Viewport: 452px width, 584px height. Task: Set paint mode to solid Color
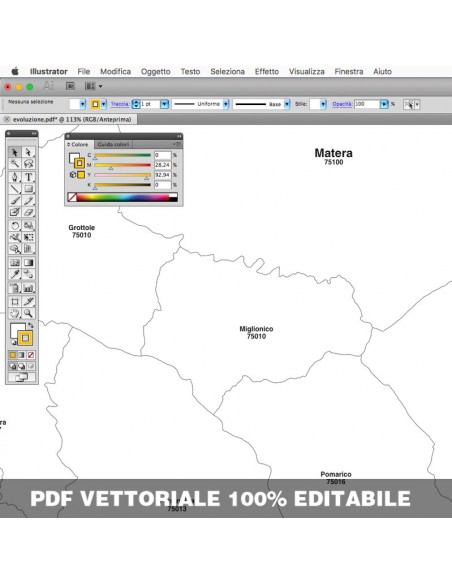click(x=13, y=355)
